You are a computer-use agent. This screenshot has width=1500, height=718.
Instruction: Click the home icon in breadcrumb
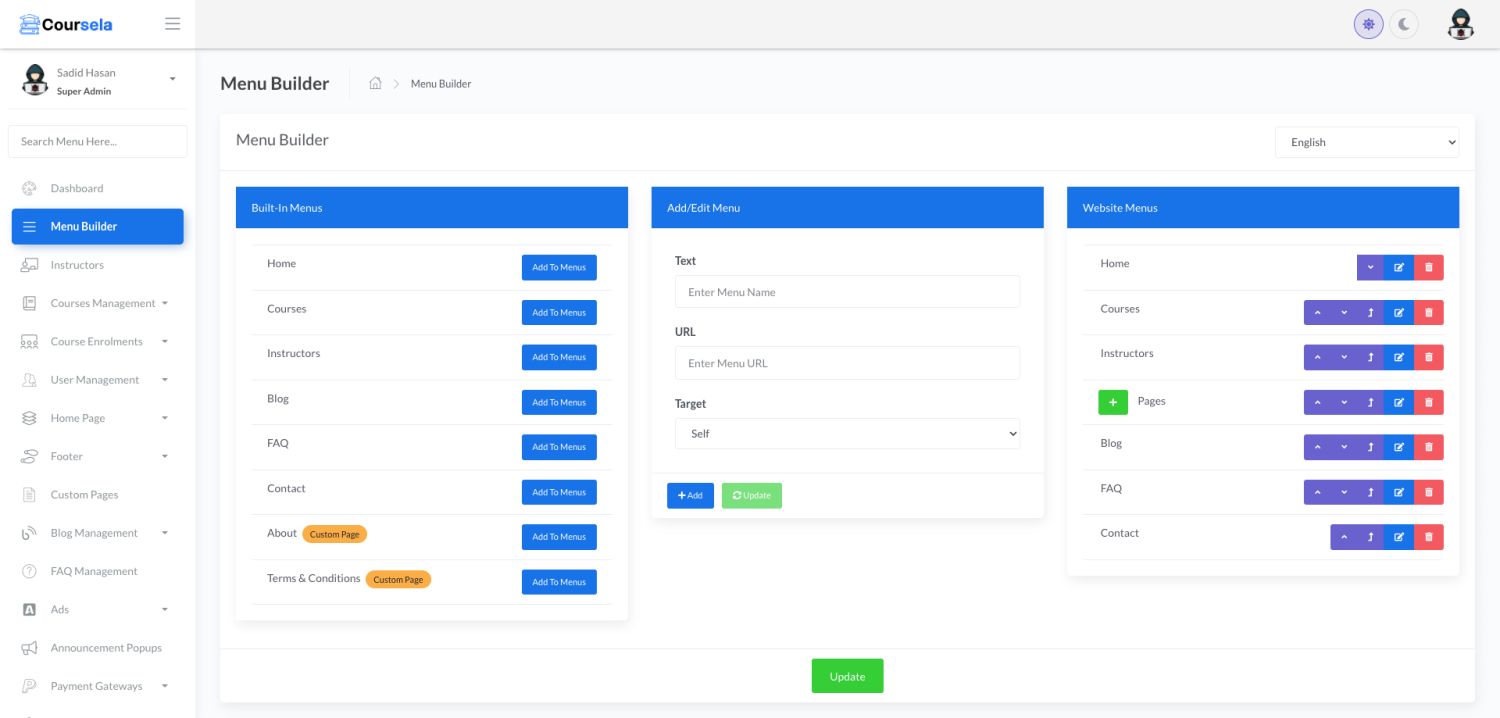point(375,84)
